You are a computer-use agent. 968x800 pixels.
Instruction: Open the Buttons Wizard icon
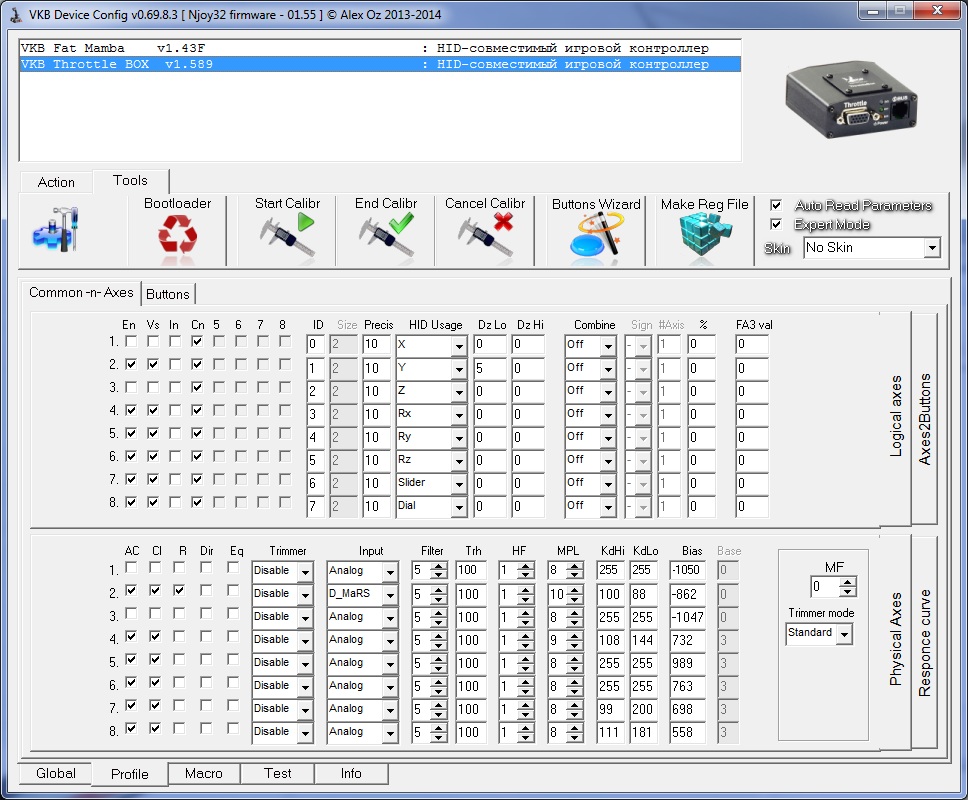596,237
